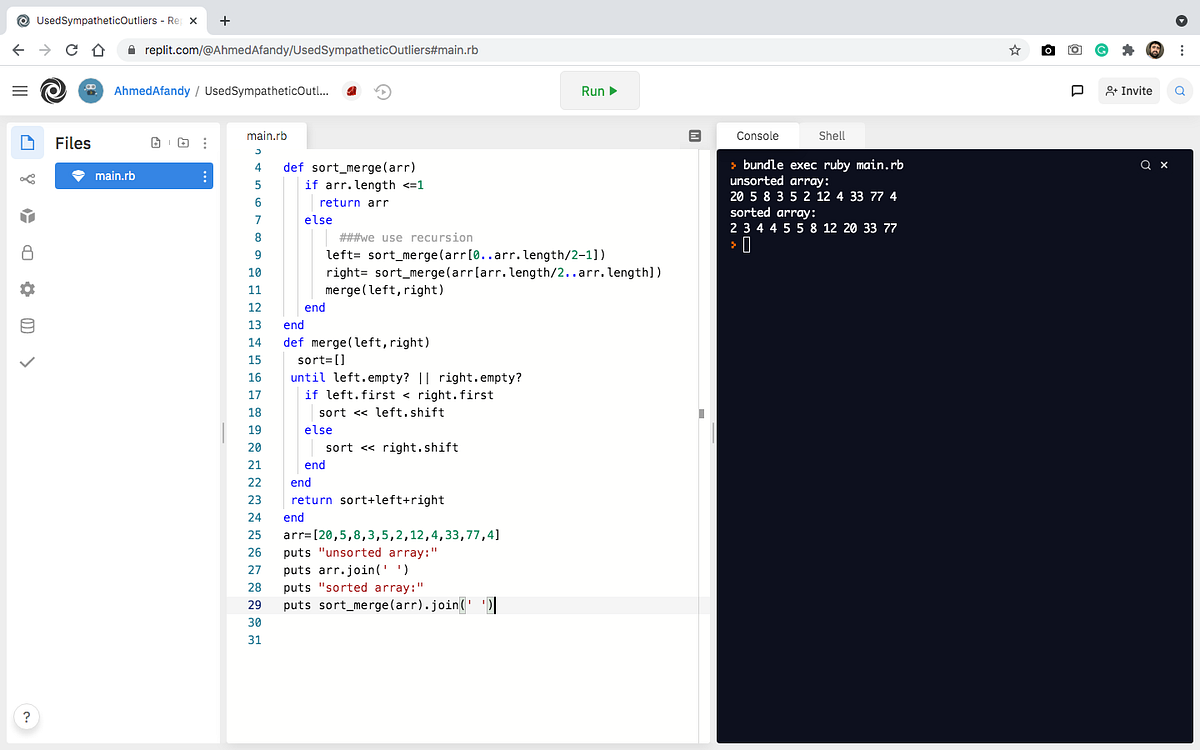This screenshot has height=750, width=1200.
Task: Open the Secrets lock icon
Action: click(x=27, y=251)
